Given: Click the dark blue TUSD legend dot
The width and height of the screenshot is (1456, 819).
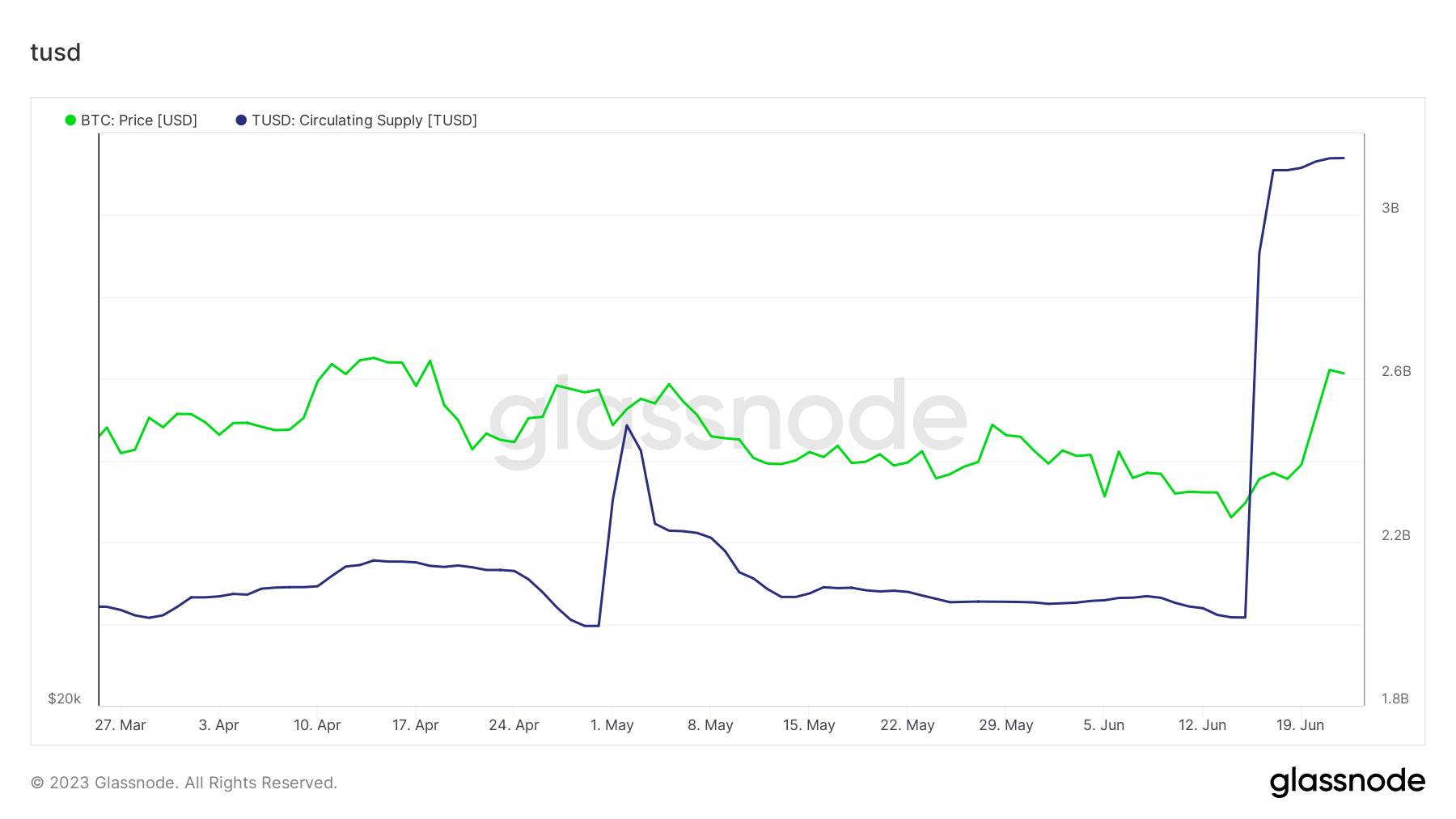Looking at the screenshot, I should 241,120.
